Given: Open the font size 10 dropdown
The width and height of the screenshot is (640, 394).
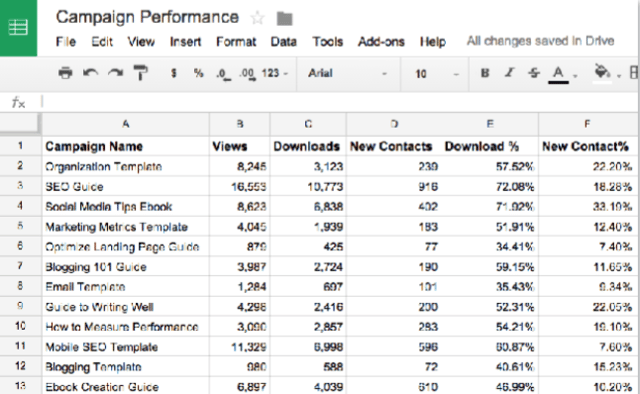Looking at the screenshot, I should (x=437, y=74).
